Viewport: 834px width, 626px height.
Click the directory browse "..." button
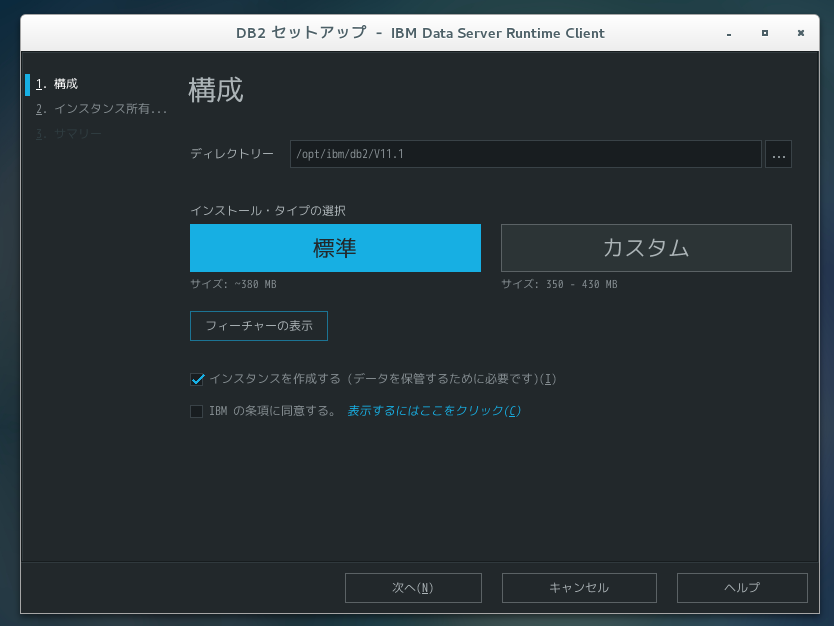(778, 154)
